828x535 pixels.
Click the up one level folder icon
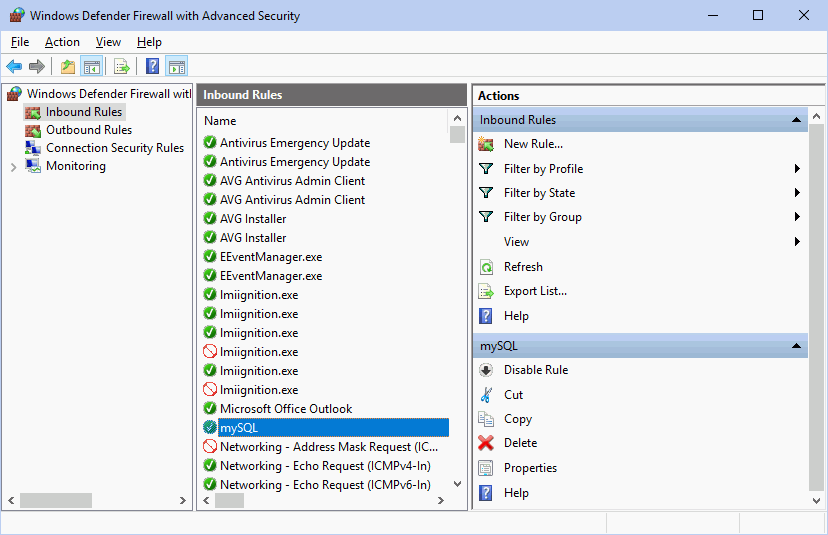pyautogui.click(x=68, y=67)
